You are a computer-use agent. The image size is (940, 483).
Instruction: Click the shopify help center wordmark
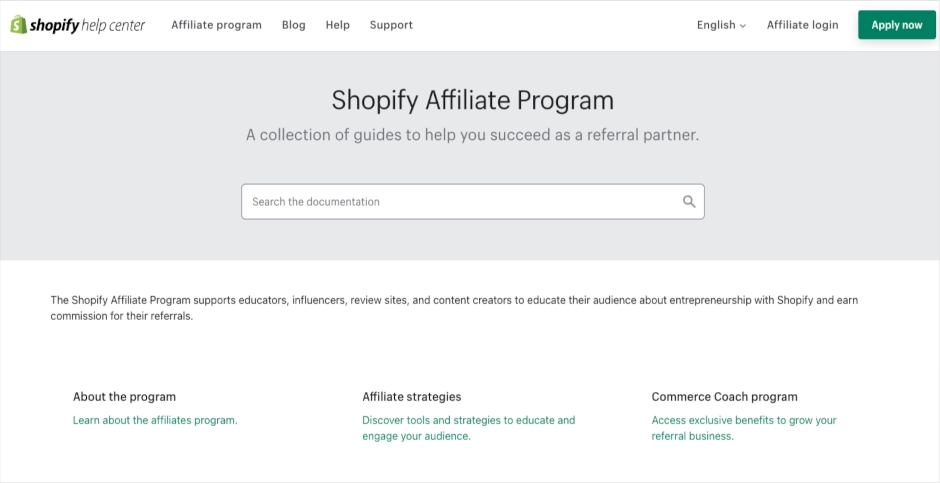[87, 25]
